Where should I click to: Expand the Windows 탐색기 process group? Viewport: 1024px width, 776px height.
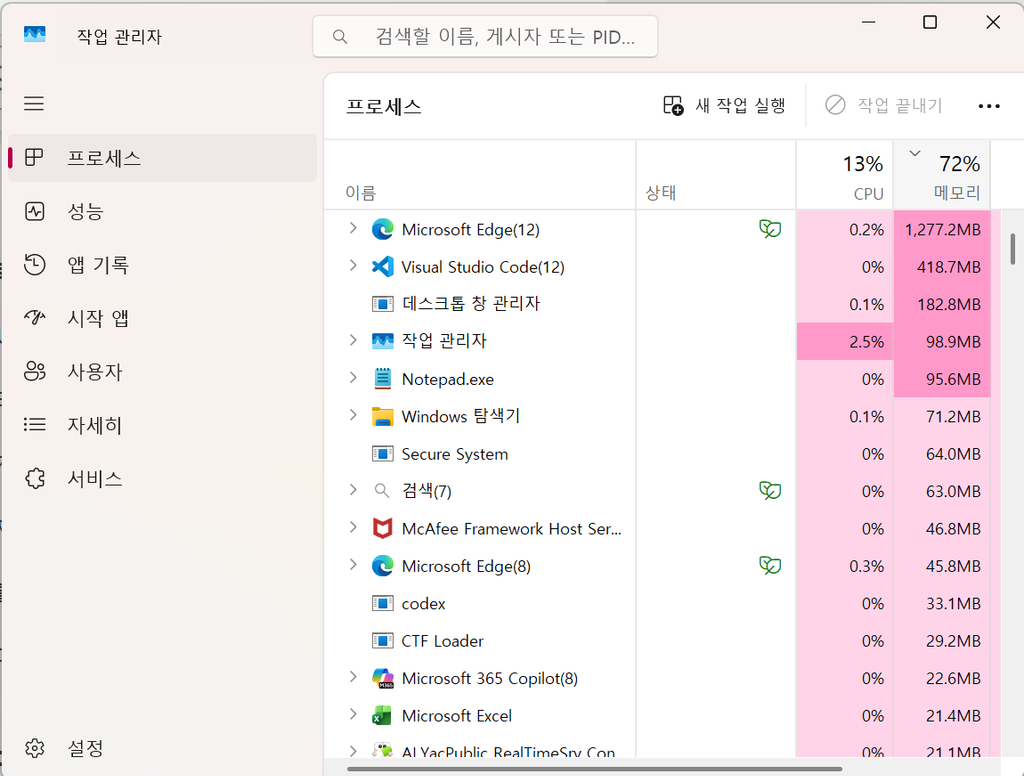[x=353, y=415]
